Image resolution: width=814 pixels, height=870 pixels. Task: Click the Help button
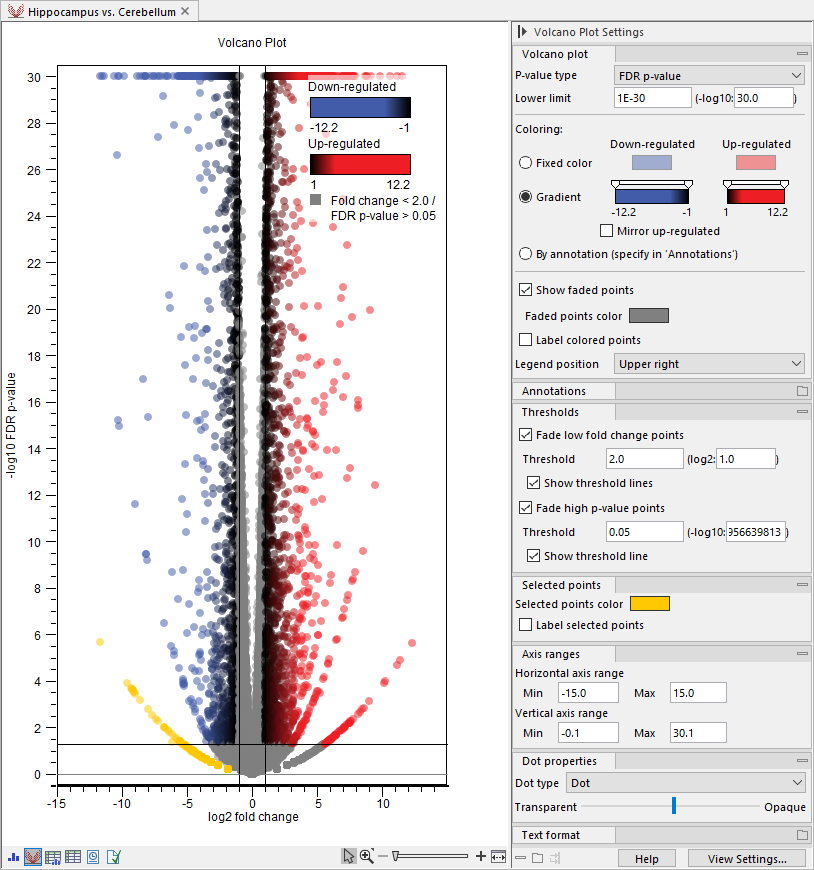tap(646, 857)
